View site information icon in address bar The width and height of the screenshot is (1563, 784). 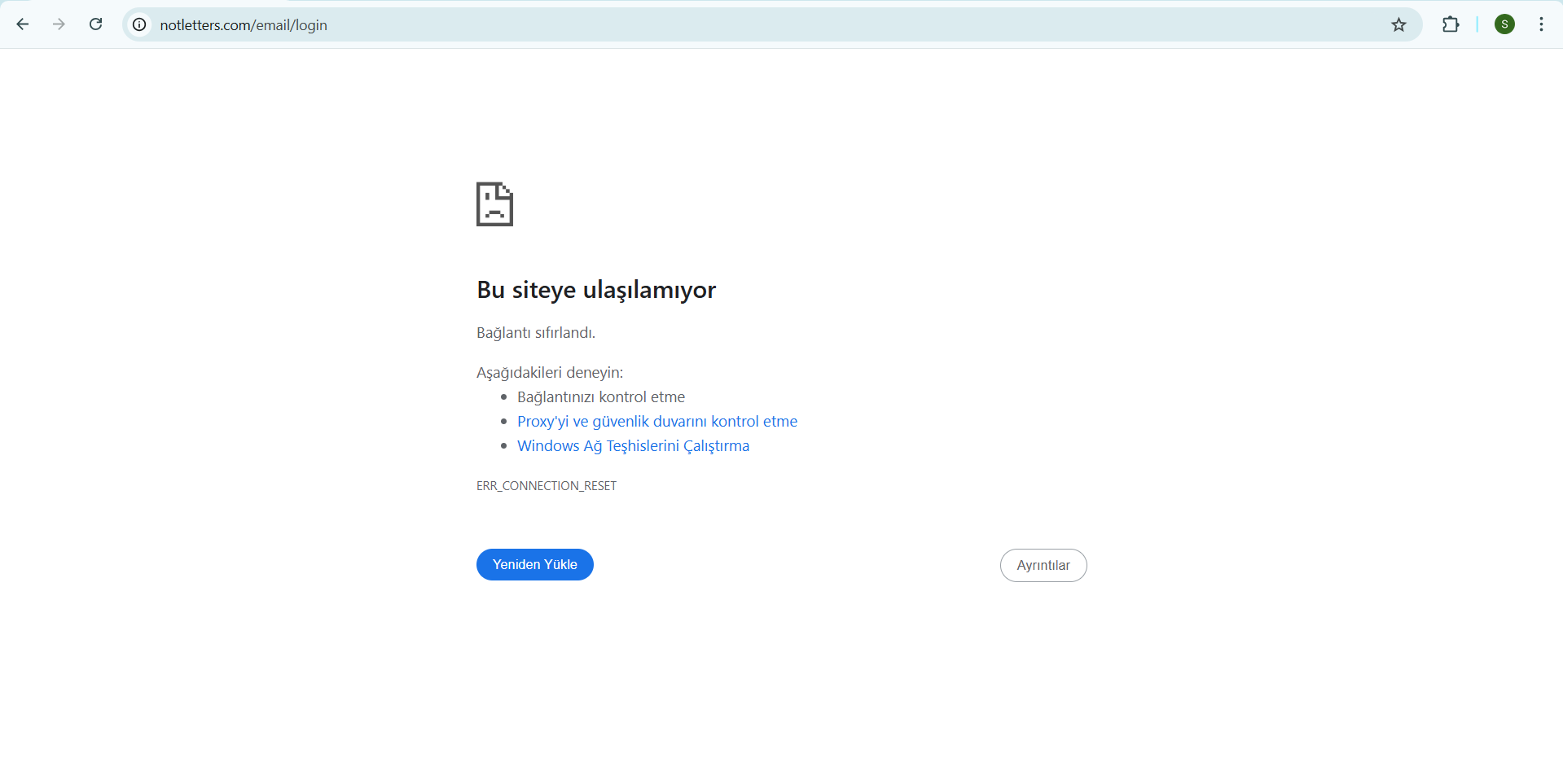139,24
